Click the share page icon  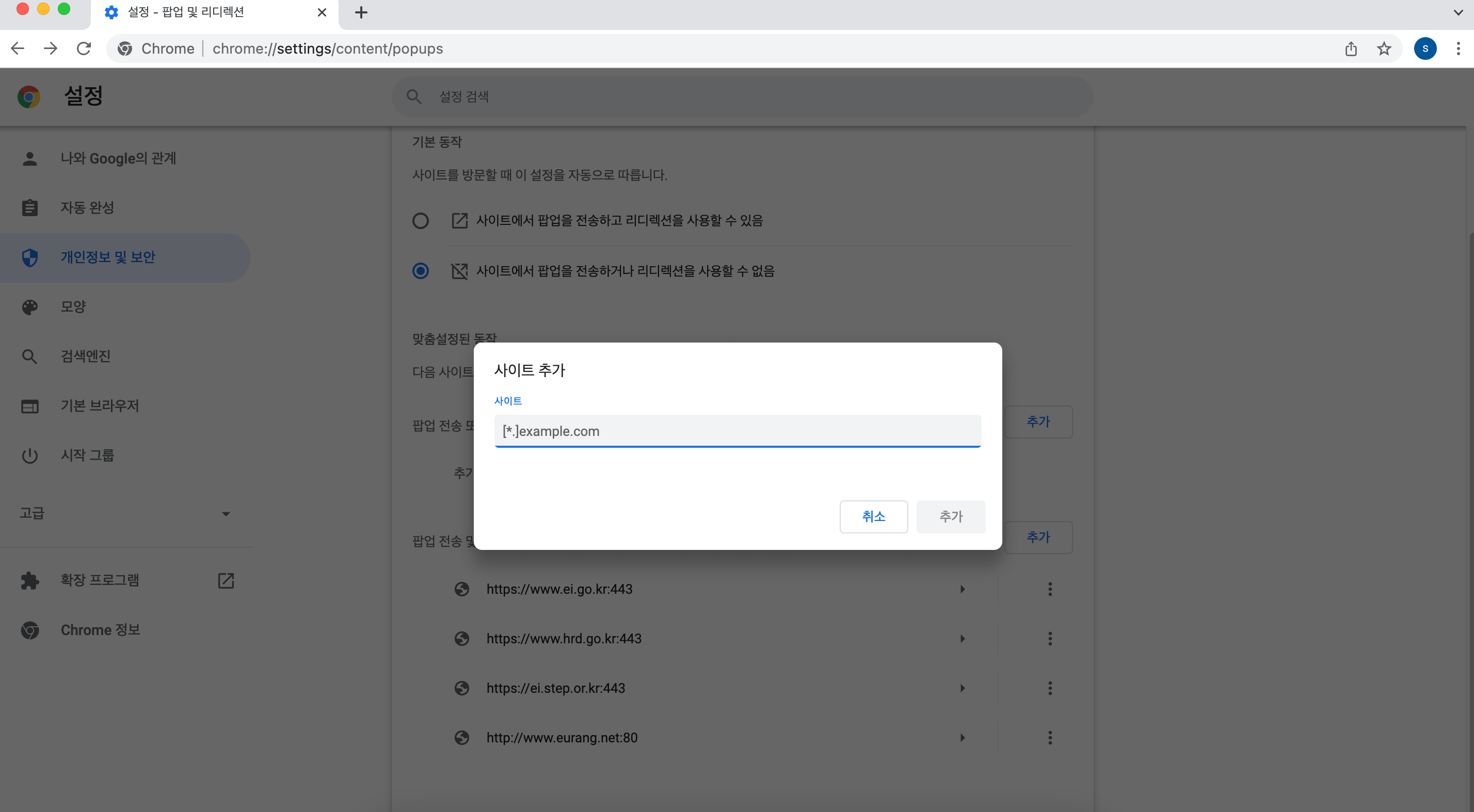[1351, 48]
